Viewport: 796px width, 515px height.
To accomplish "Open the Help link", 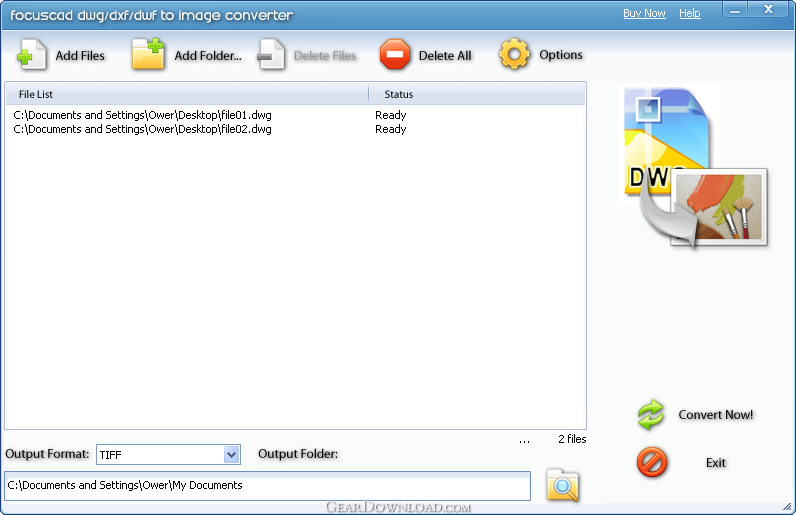I will tap(690, 13).
